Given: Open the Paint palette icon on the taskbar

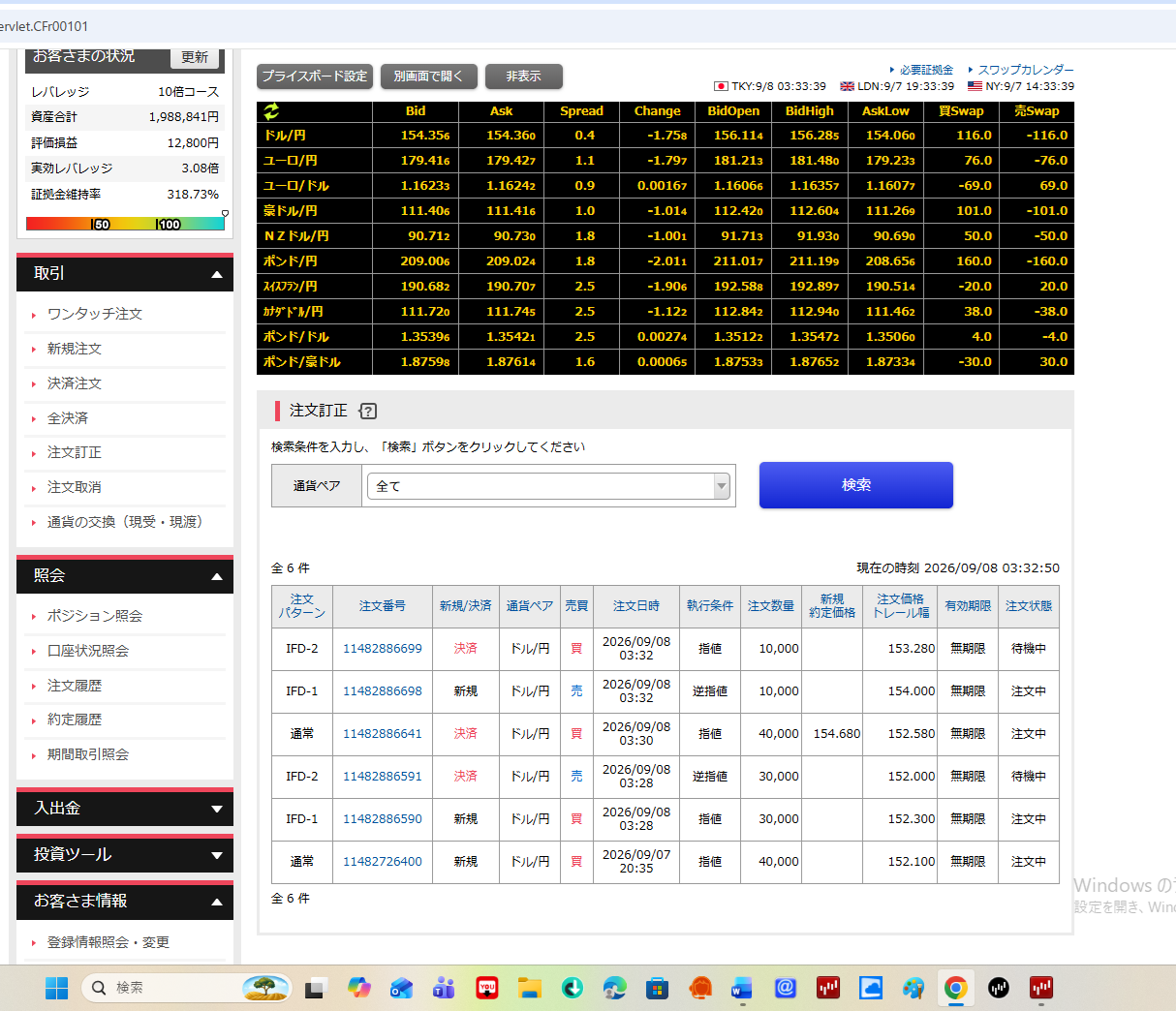Looking at the screenshot, I should [x=913, y=988].
